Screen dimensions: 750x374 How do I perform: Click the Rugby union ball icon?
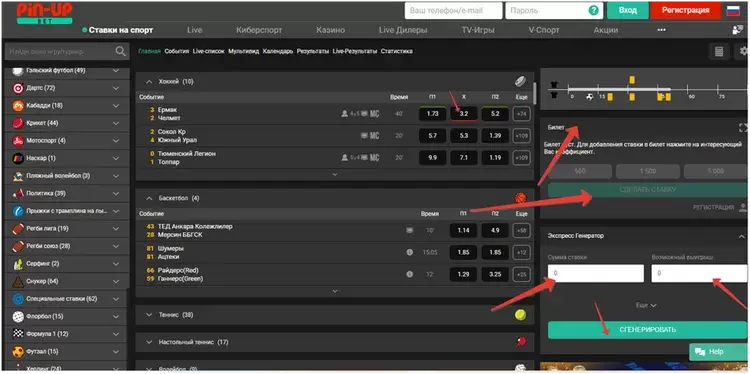[18, 246]
